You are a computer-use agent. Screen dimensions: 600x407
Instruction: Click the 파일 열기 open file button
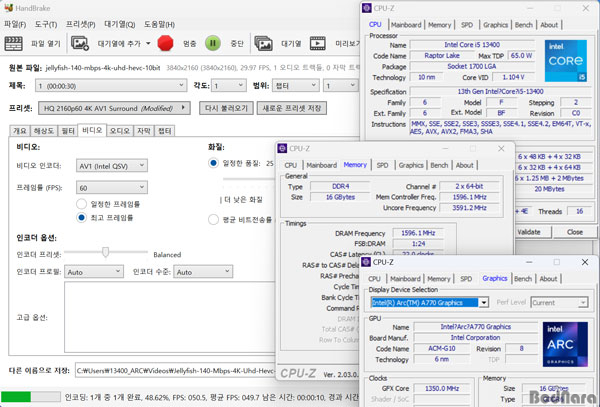pyautogui.click(x=46, y=44)
